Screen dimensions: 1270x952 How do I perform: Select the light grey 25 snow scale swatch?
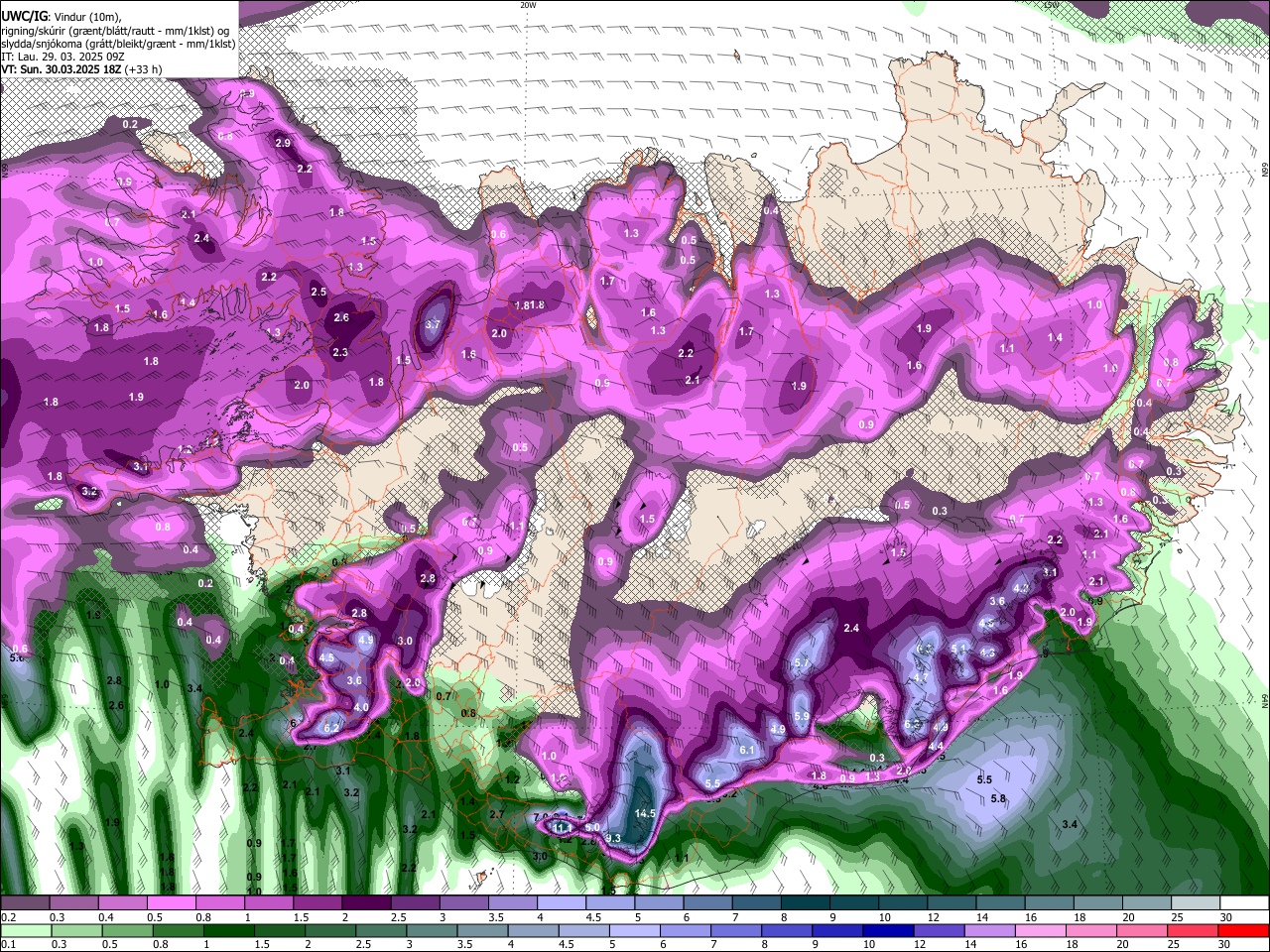(1197, 903)
